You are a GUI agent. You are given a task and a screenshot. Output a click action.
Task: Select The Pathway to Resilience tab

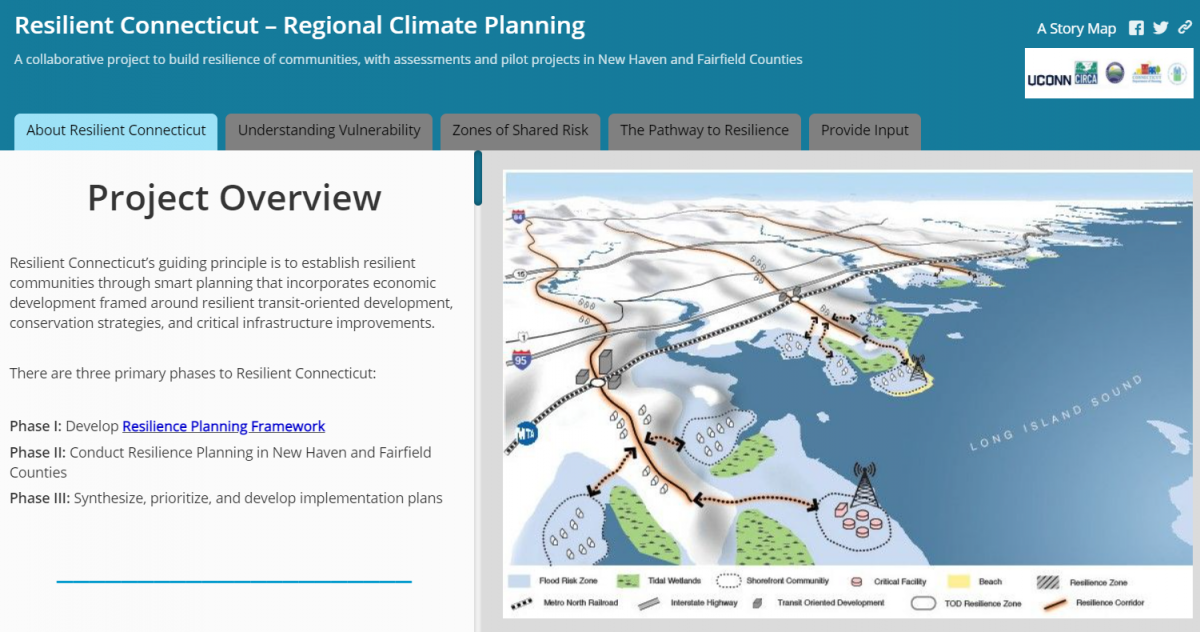704,131
